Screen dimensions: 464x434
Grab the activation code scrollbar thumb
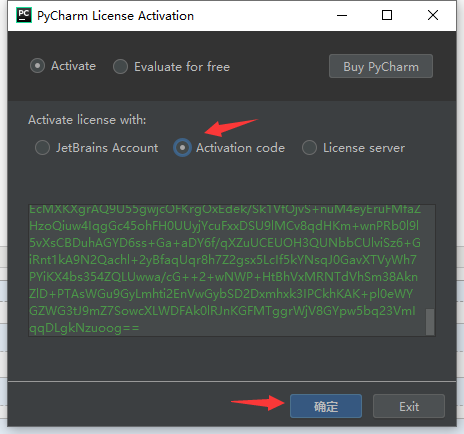(x=430, y=322)
